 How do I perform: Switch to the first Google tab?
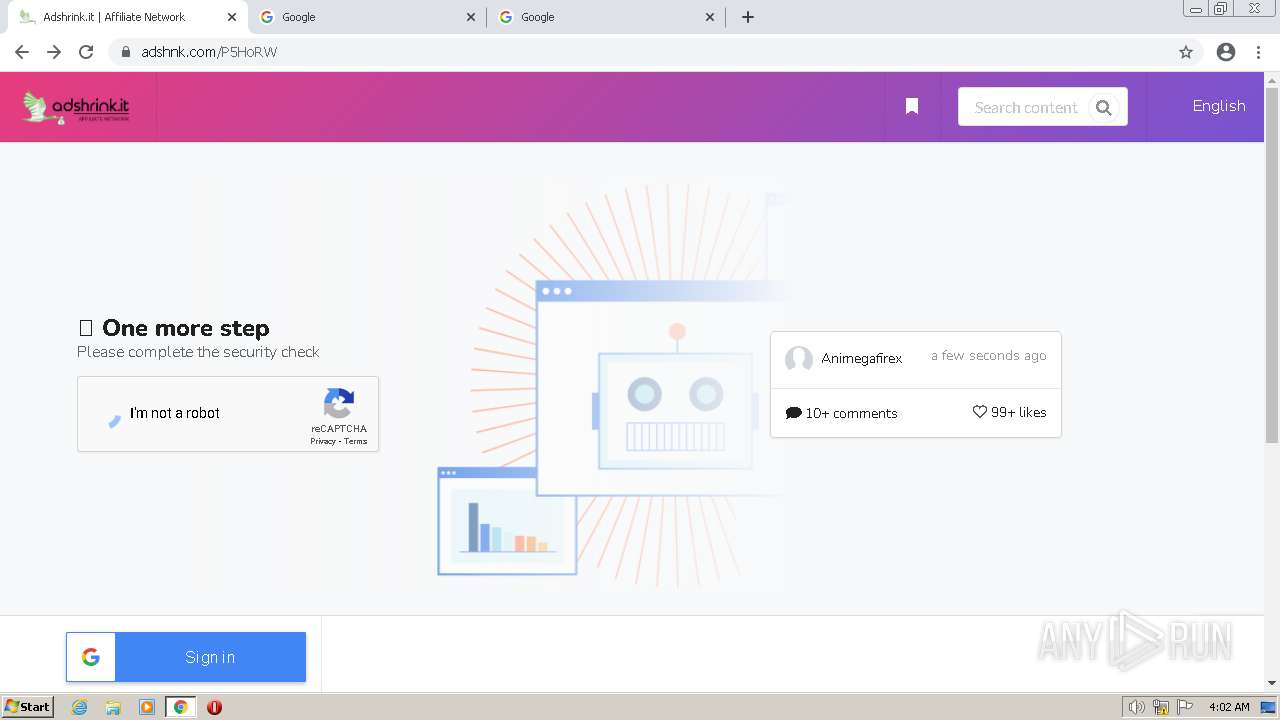pyautogui.click(x=366, y=17)
